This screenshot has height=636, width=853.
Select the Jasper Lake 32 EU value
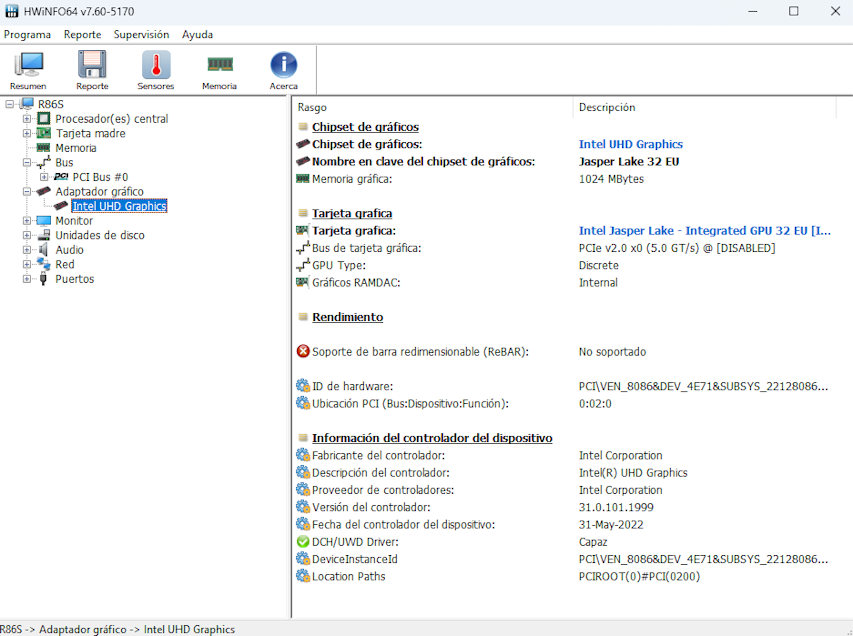[629, 162]
